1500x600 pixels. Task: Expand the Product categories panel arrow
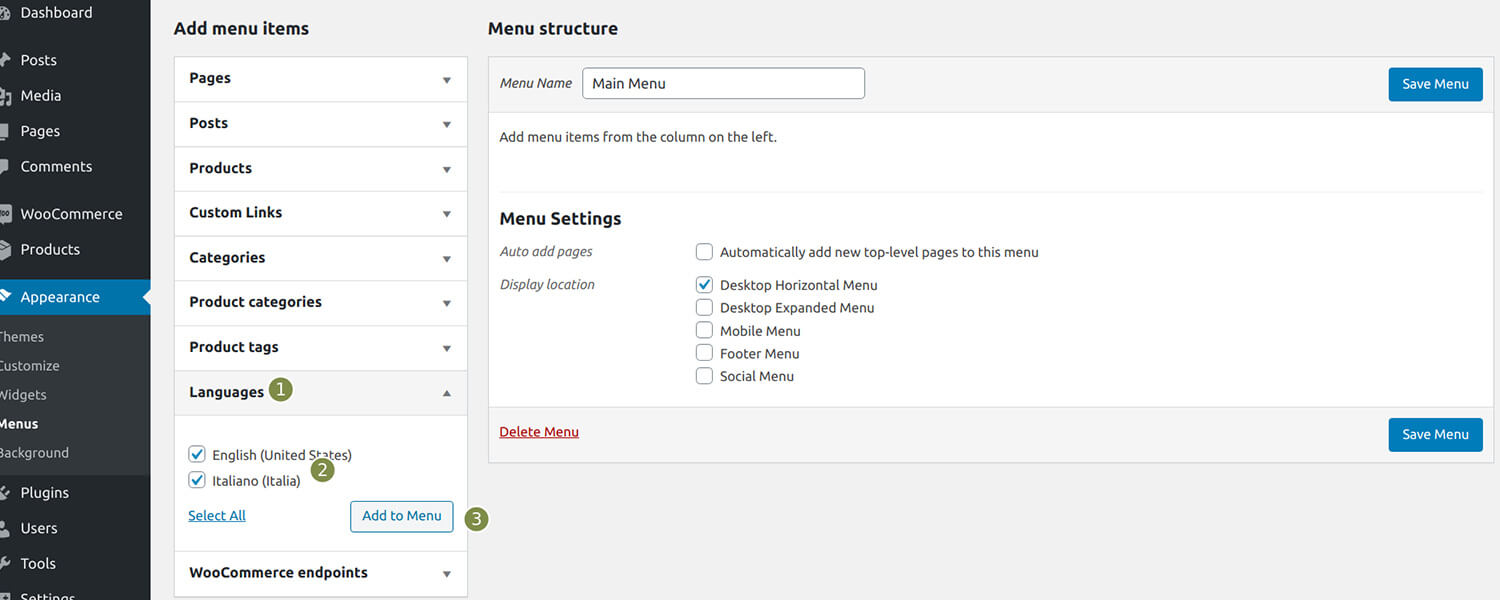(447, 304)
